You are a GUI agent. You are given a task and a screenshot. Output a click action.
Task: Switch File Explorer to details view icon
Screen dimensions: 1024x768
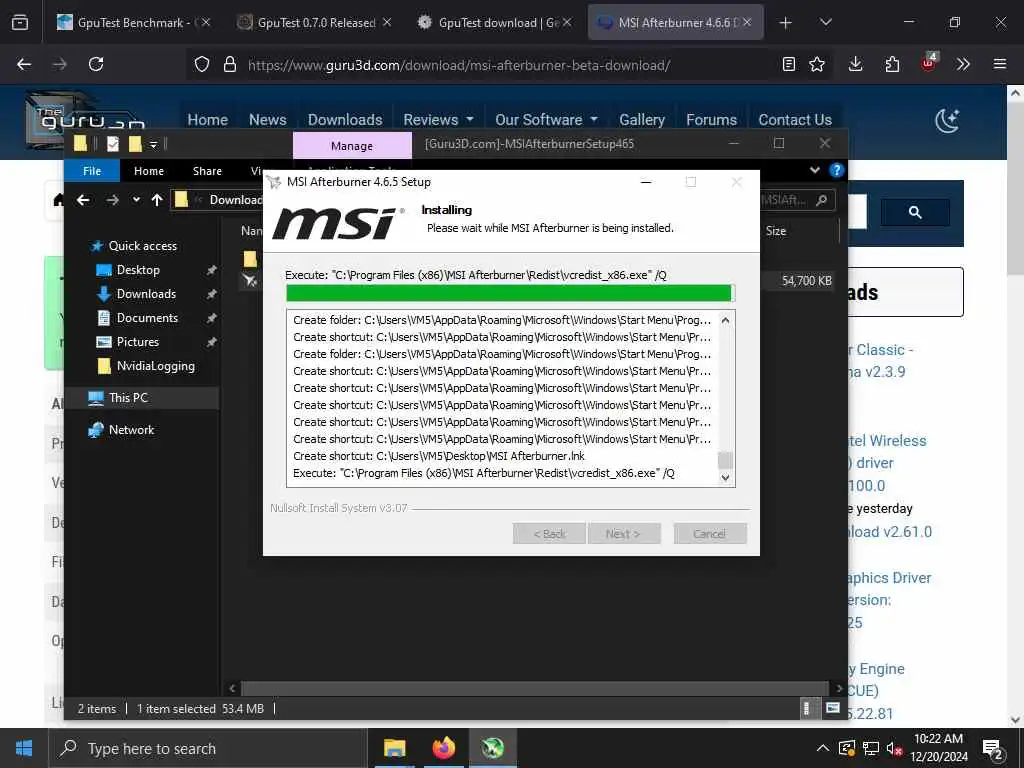pos(807,709)
